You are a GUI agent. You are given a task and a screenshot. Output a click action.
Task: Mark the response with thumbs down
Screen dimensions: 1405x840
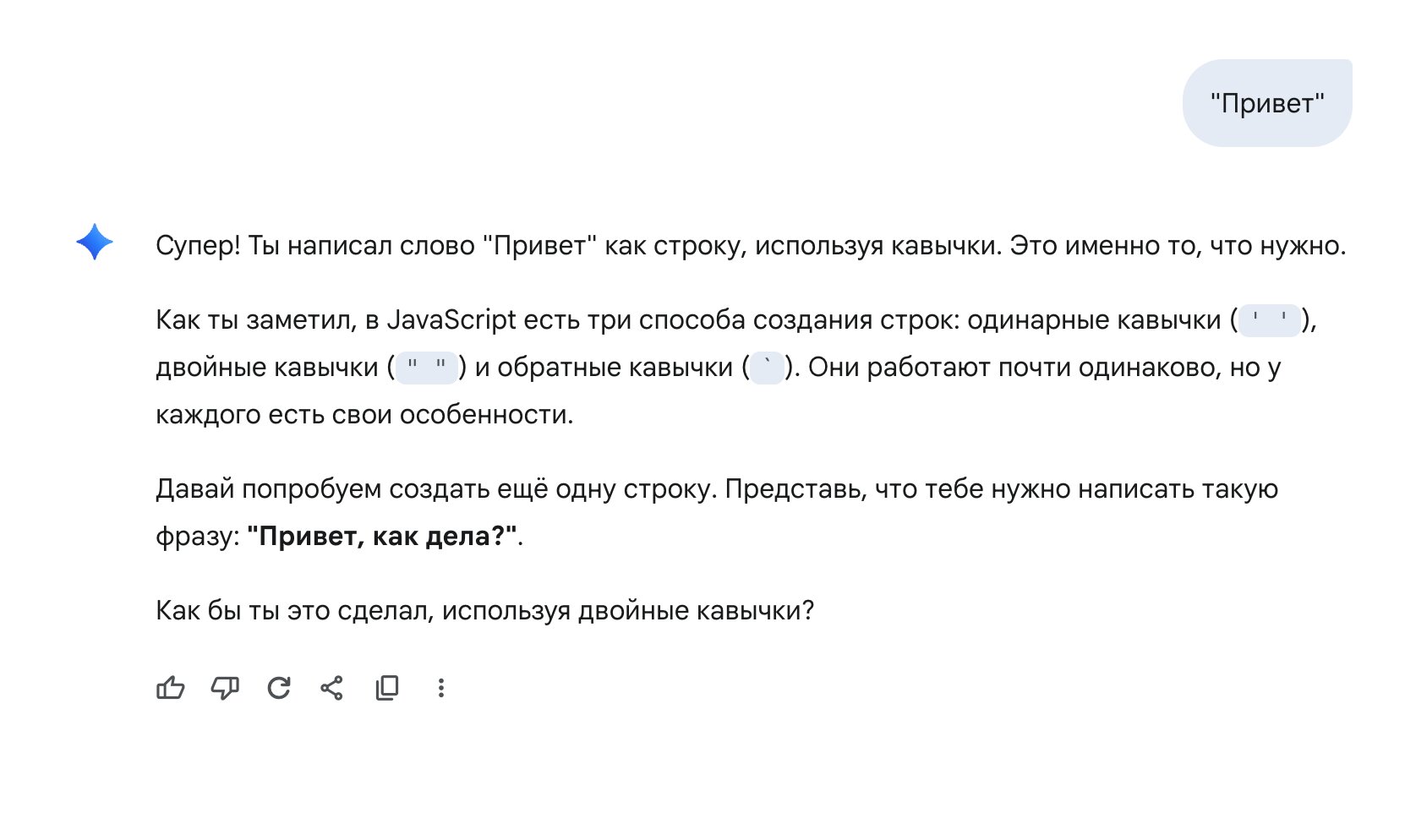225,688
